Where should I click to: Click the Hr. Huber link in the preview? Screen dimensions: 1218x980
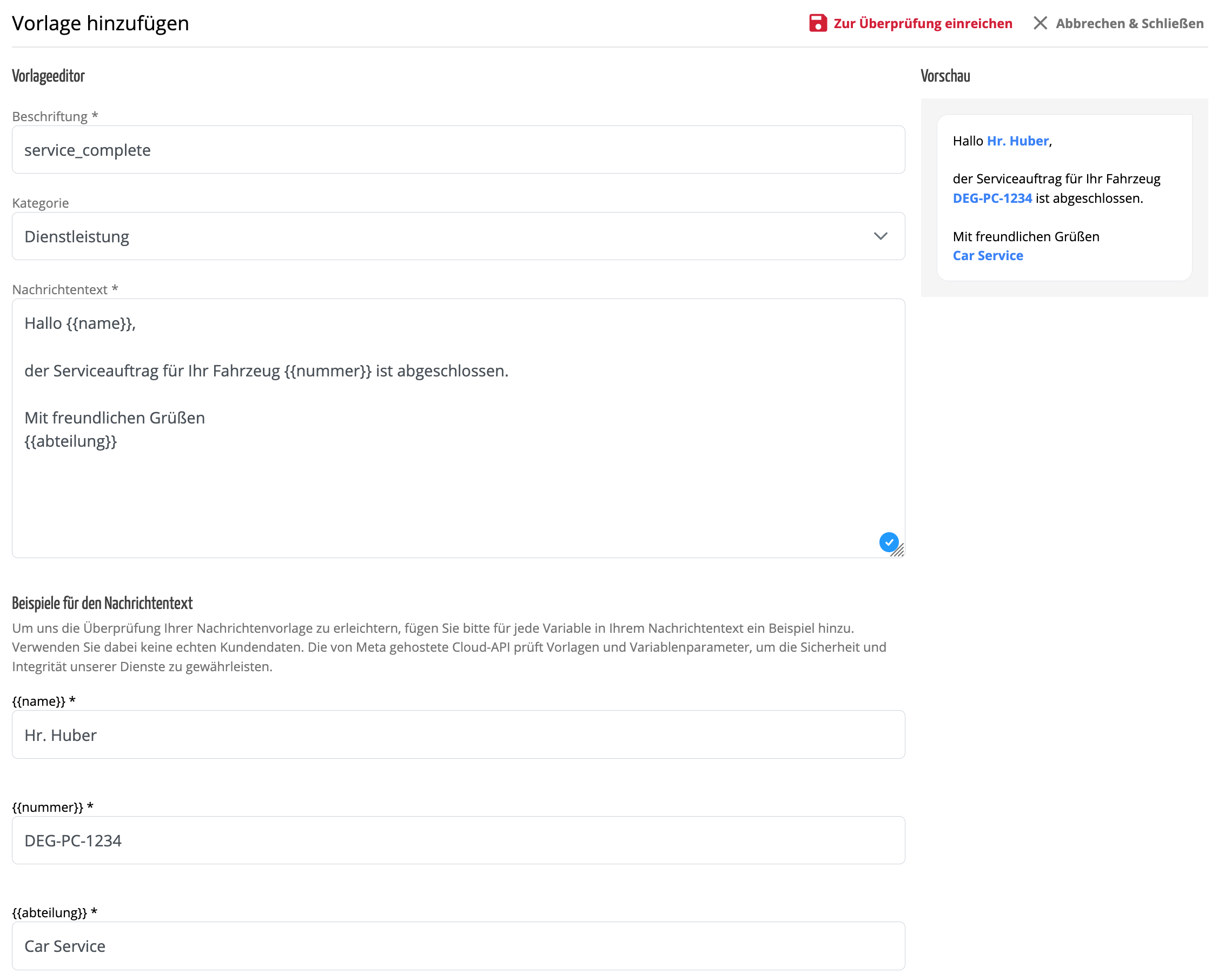pos(1017,141)
